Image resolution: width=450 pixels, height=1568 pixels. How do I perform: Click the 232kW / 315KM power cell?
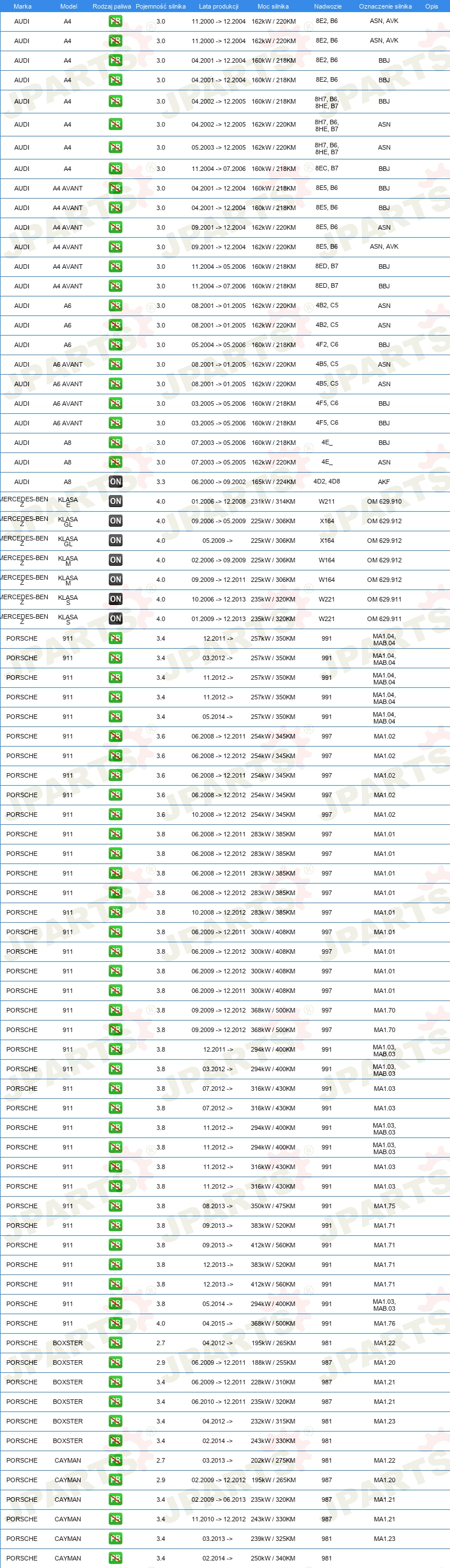[x=273, y=1421]
